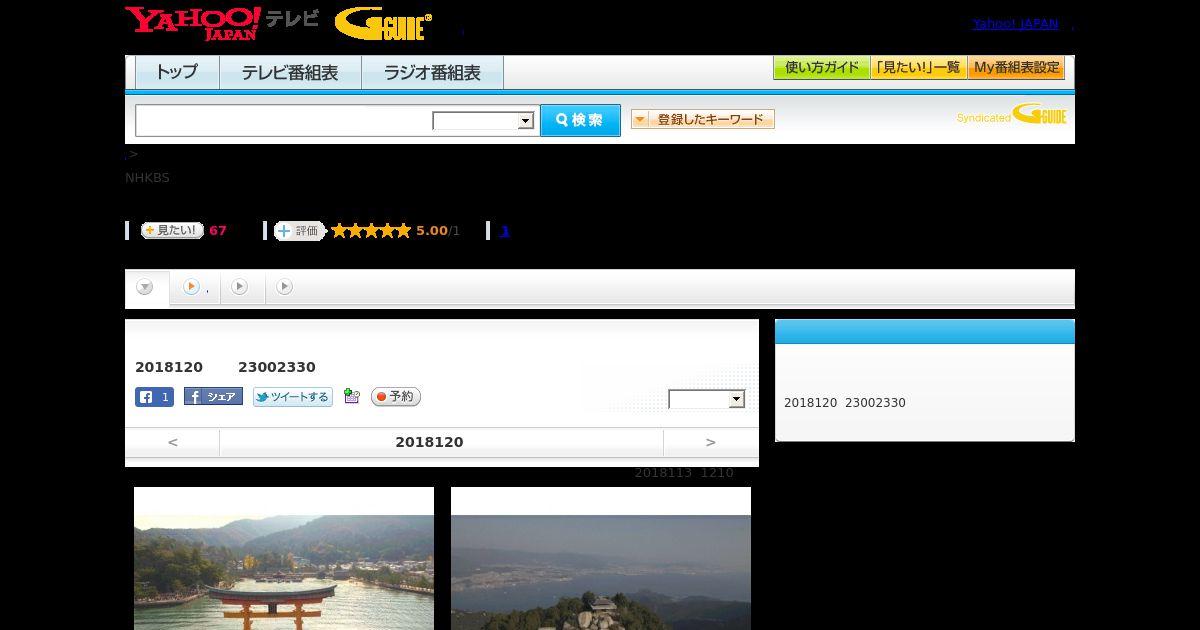
Task: Select the orange play arrow tab
Action: pos(194,287)
